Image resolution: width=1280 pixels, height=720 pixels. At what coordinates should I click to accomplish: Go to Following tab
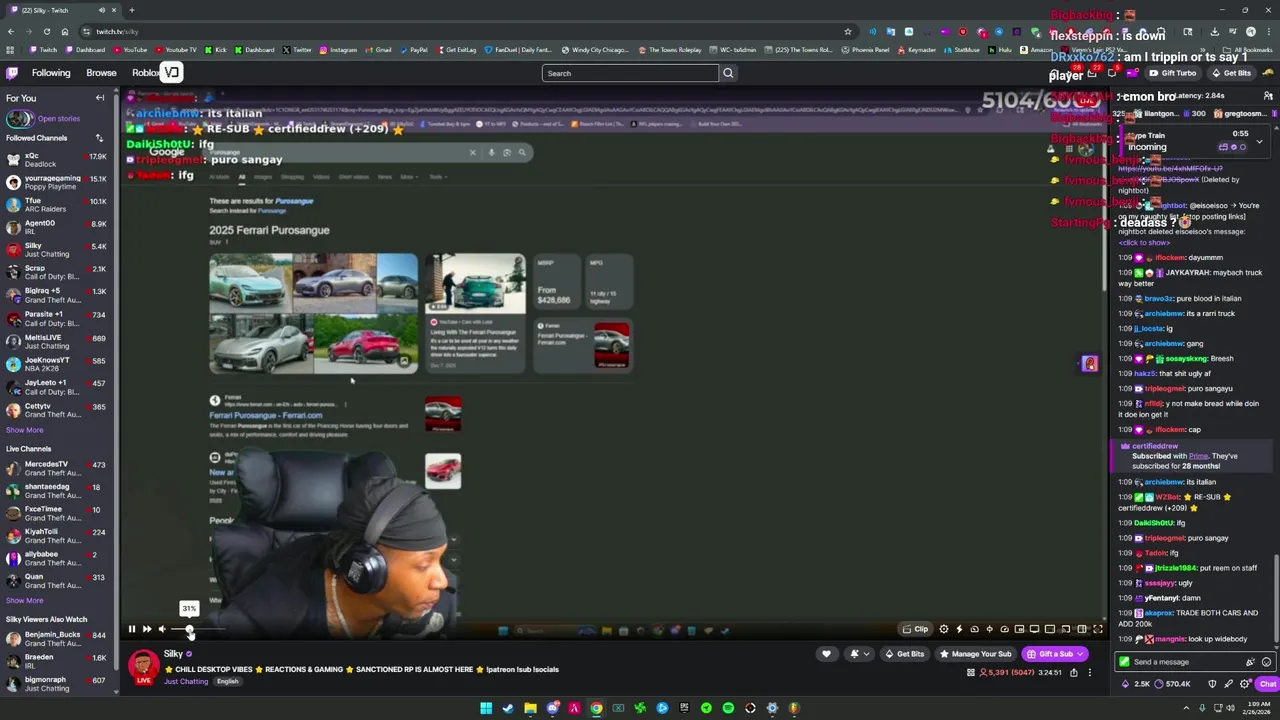(51, 73)
